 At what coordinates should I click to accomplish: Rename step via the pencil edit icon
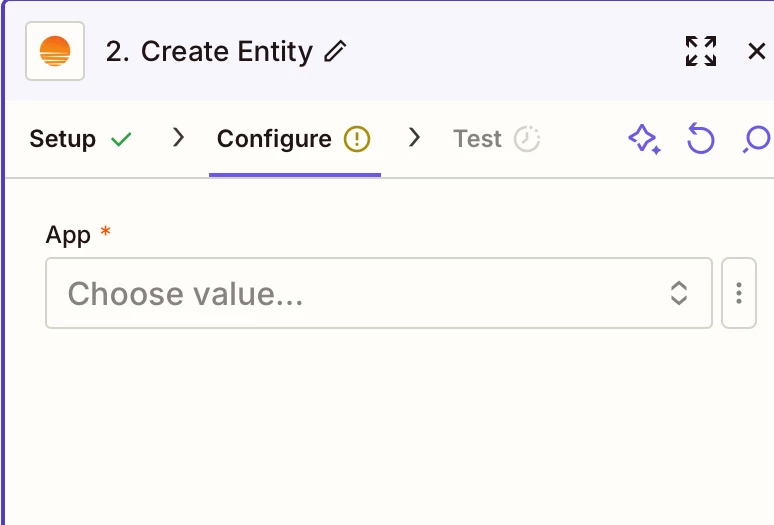(335, 51)
